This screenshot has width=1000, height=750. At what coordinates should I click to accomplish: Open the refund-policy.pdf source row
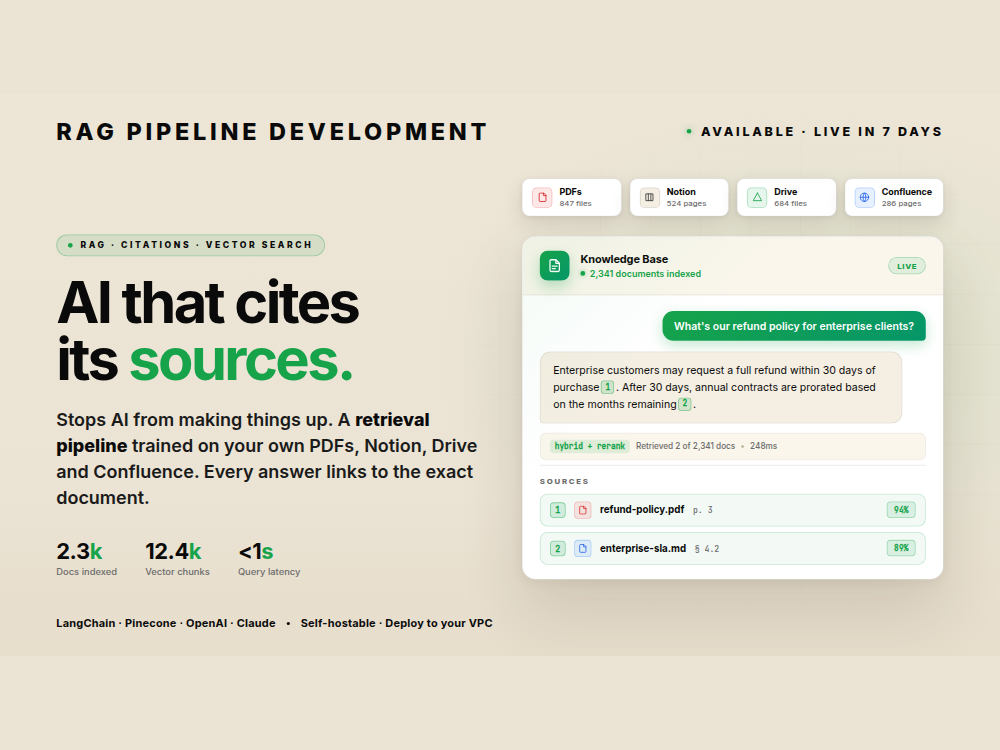pyautogui.click(x=732, y=510)
